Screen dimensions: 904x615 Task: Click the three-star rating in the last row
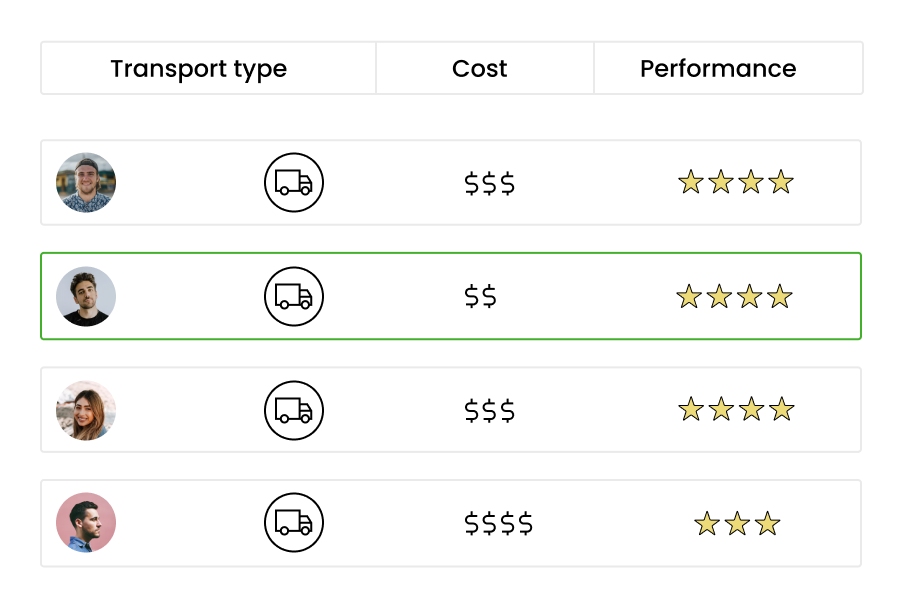[737, 523]
